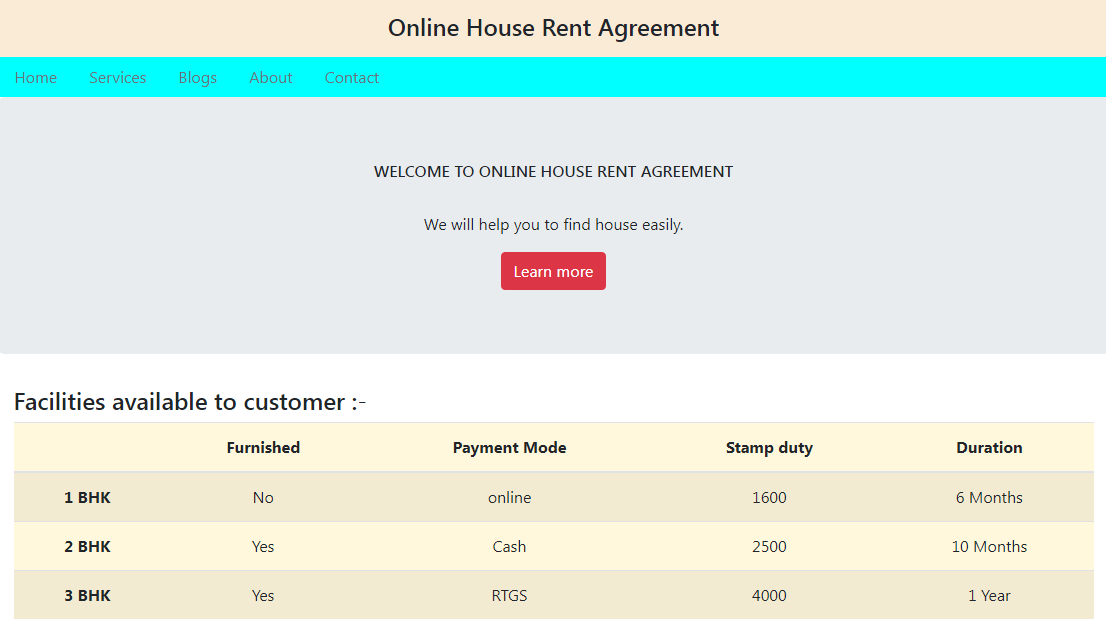
Task: Select the online payment mode cell
Action: pos(509,497)
